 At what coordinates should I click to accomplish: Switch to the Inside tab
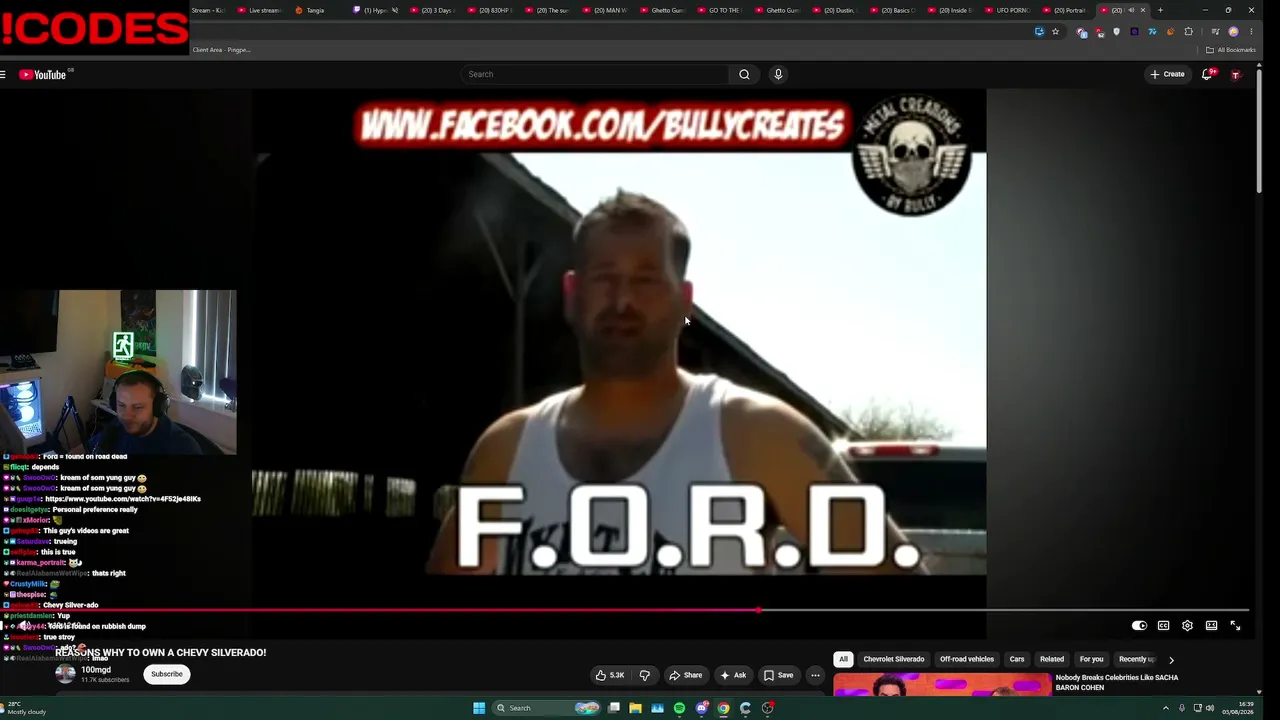952,10
